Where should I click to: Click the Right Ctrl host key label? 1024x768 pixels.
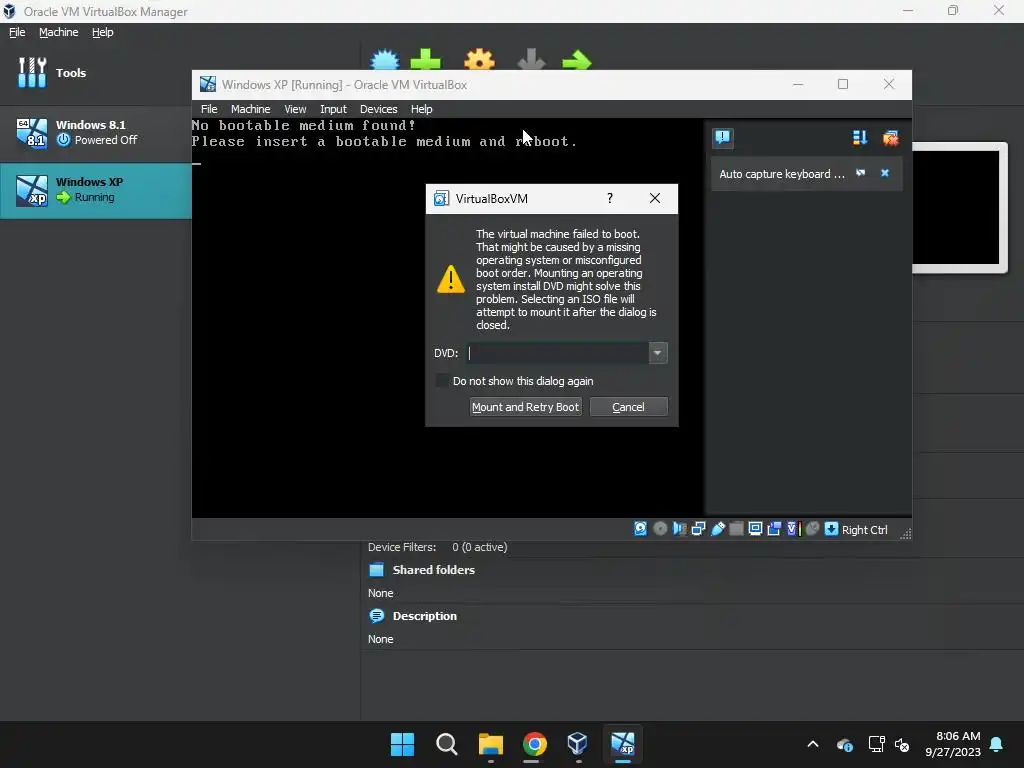[x=865, y=530]
